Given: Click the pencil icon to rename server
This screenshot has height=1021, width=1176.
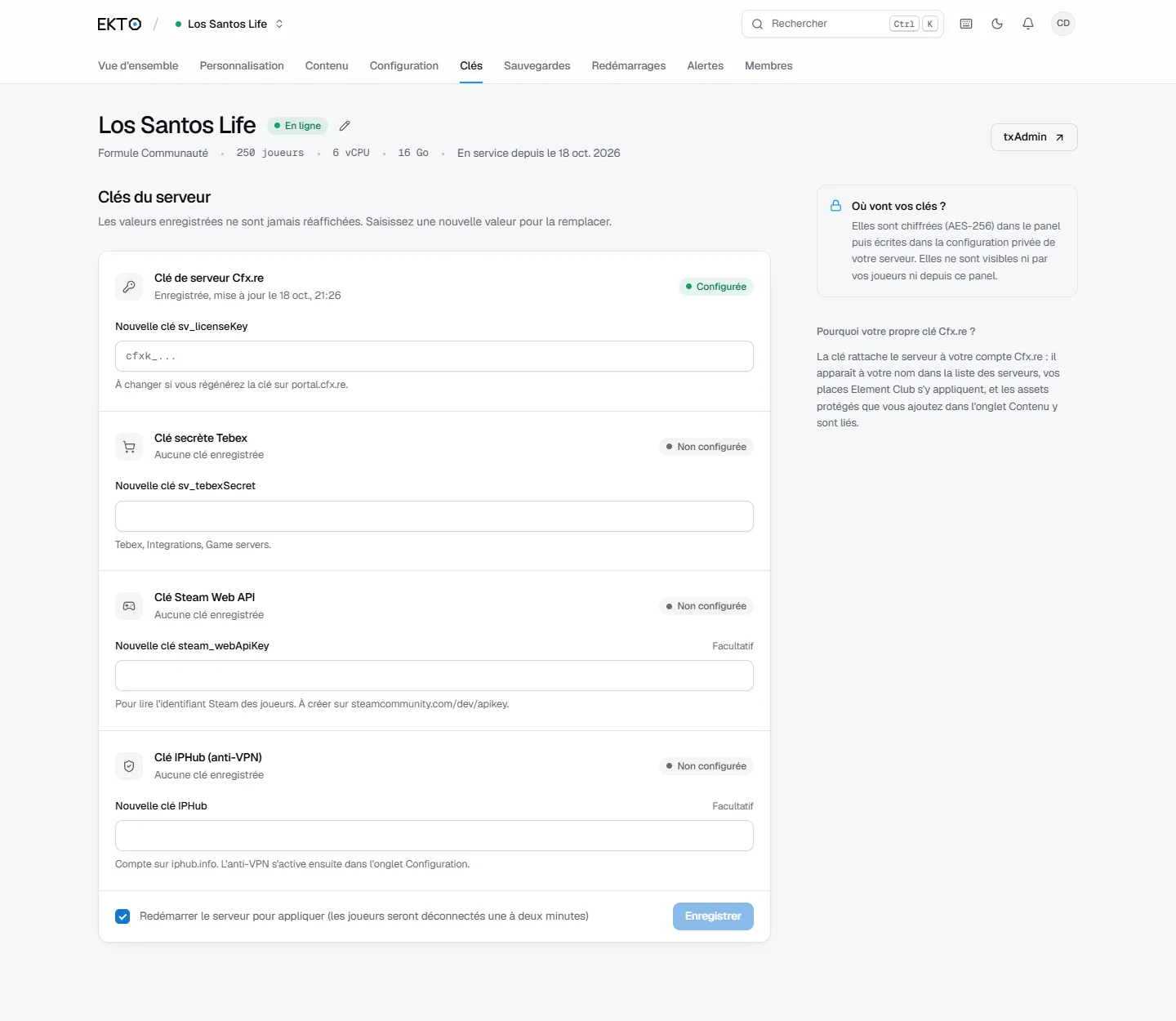Looking at the screenshot, I should tap(345, 126).
